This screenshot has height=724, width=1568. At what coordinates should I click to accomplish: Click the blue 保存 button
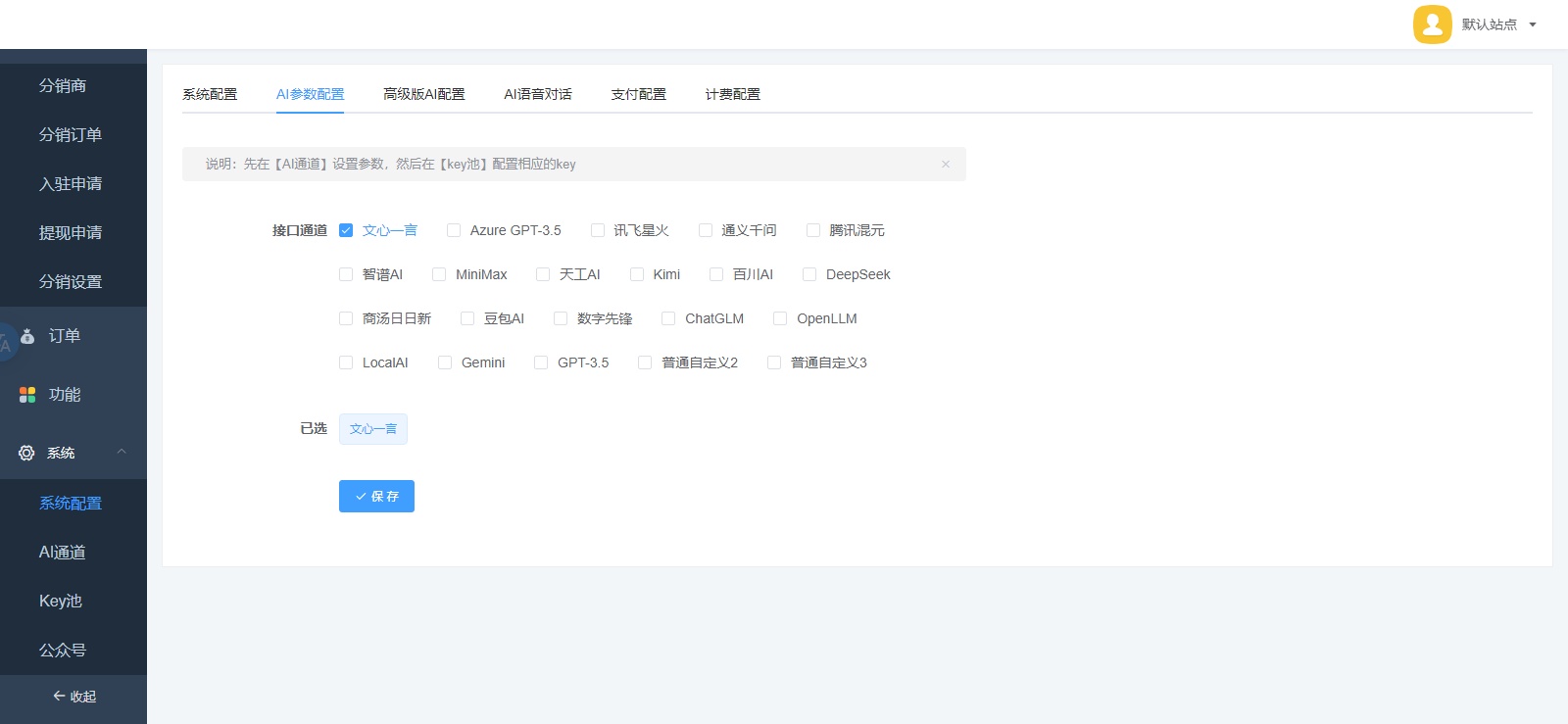(376, 496)
